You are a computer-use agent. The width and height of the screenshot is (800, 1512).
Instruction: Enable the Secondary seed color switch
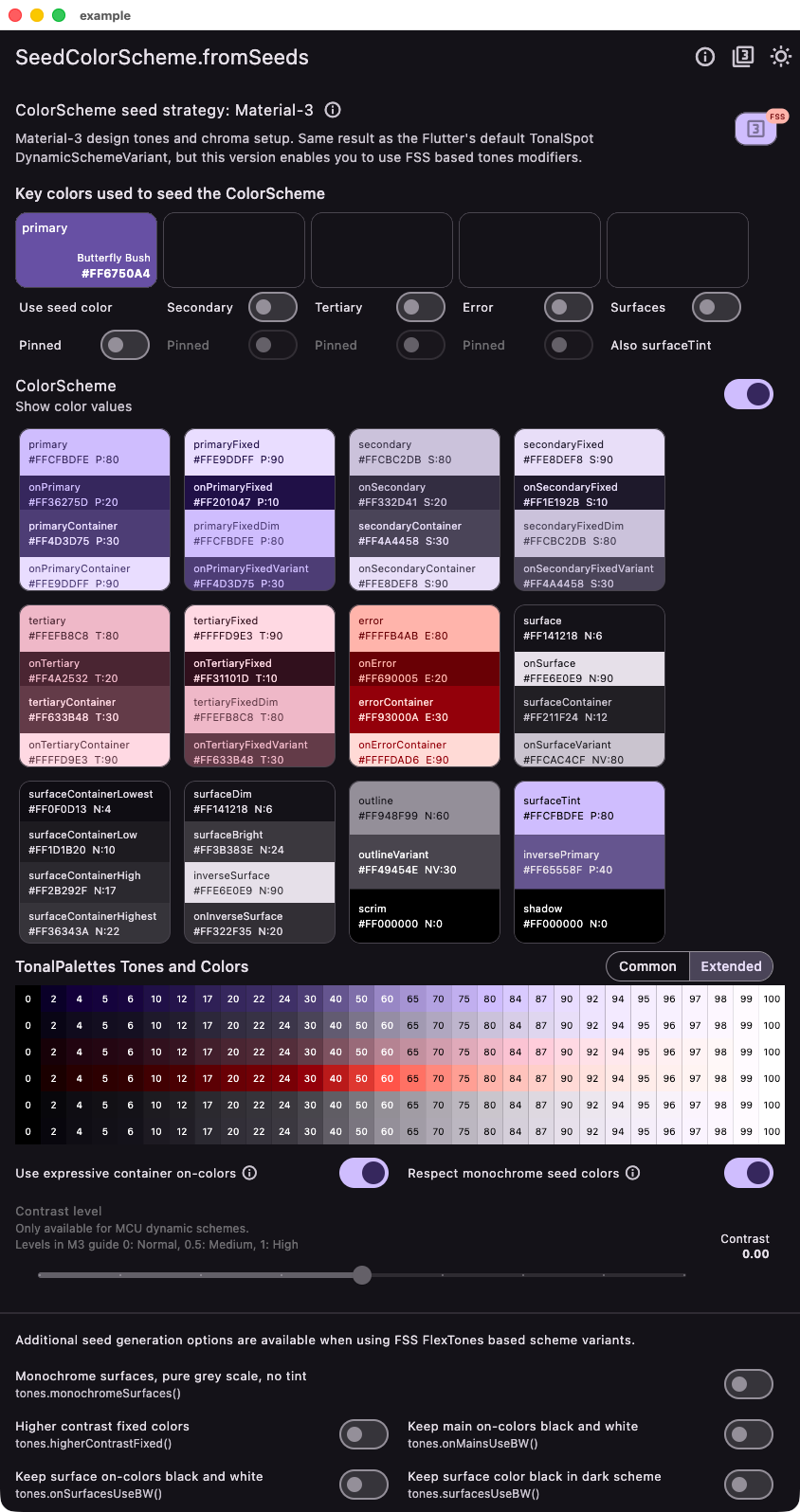pos(273,307)
